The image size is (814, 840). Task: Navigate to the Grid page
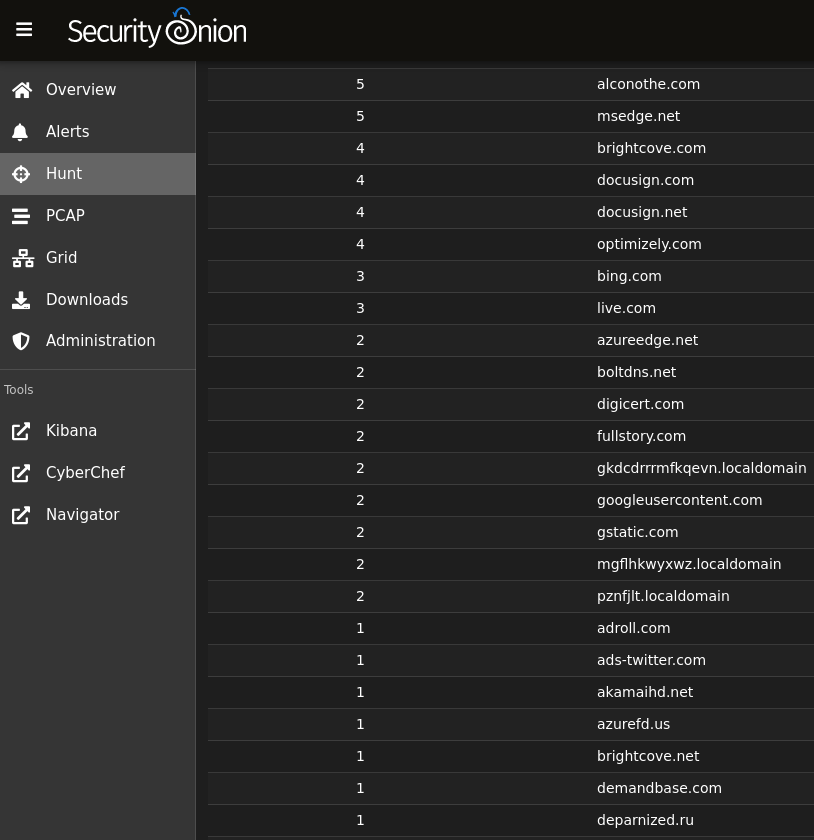point(98,258)
